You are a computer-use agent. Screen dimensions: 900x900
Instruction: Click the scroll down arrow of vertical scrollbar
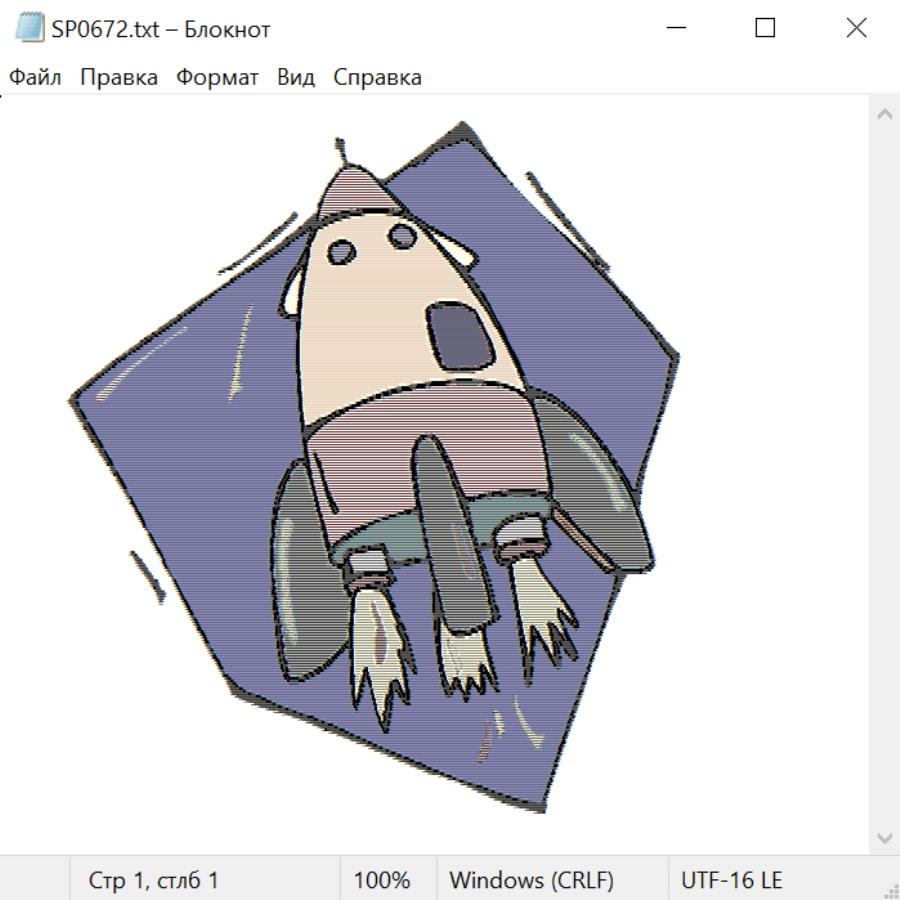coord(884,837)
